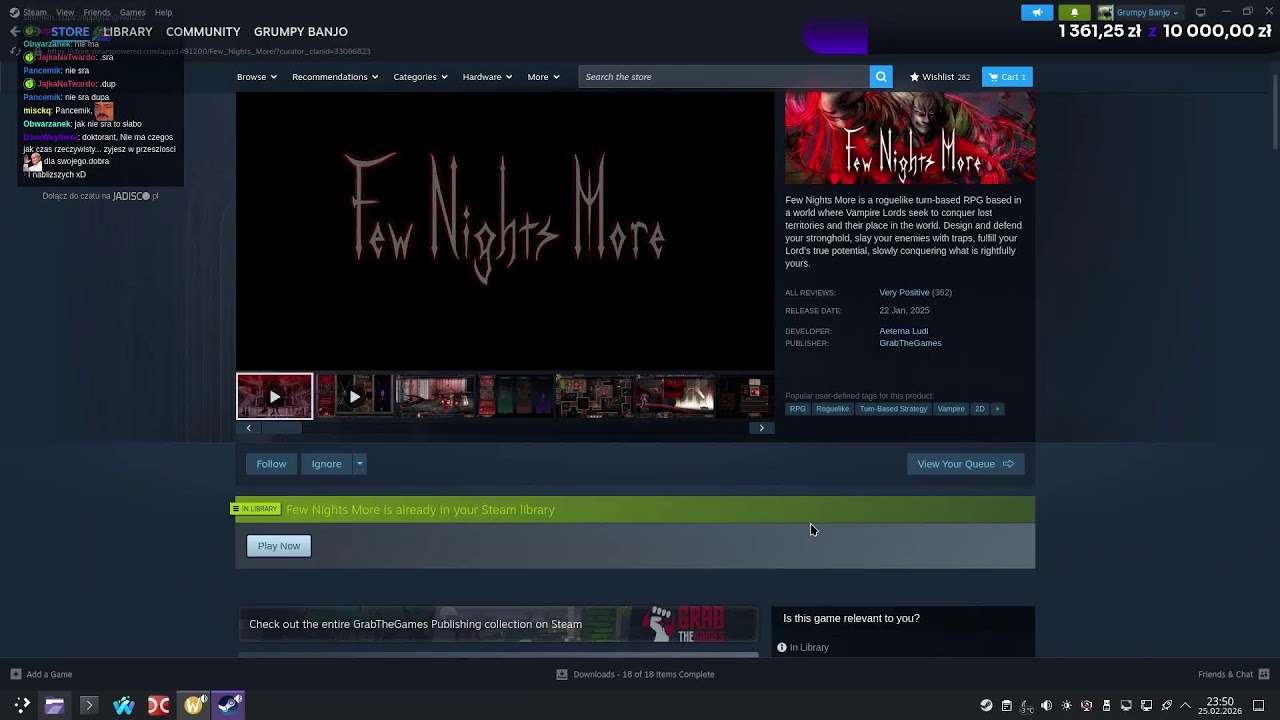
Task: Open Friends & Chat icon
Action: point(1264,674)
